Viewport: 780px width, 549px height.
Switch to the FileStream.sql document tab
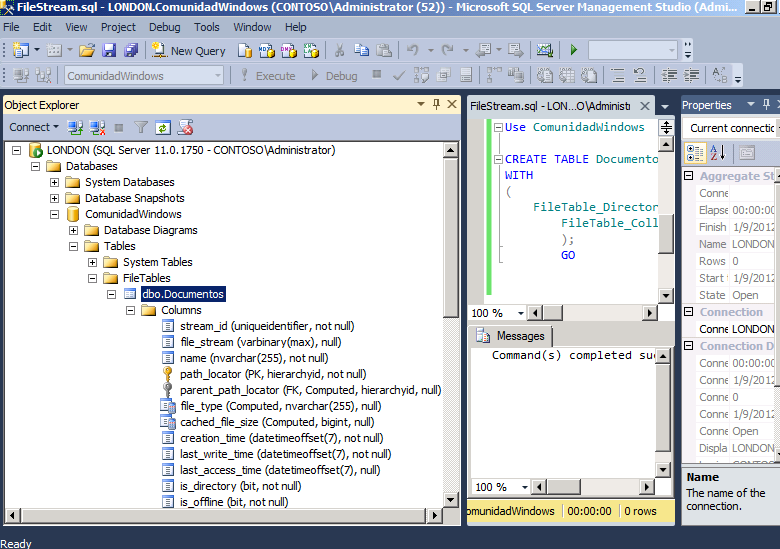tap(550, 106)
